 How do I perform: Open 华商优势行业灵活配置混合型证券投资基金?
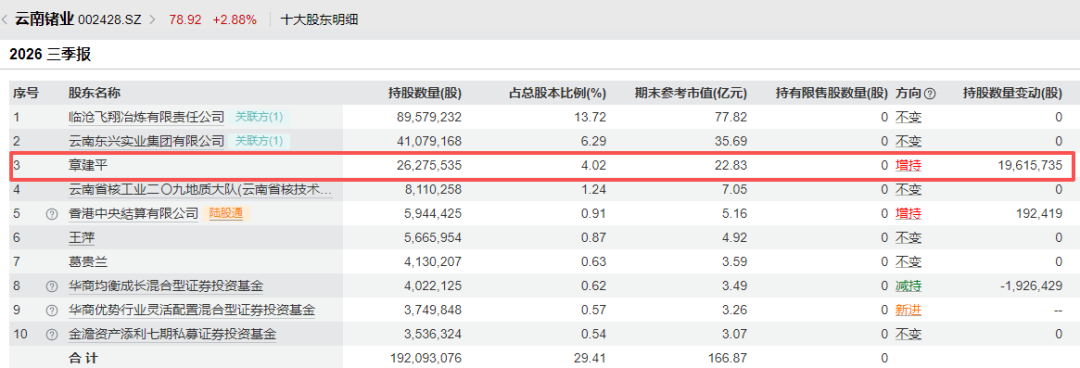tap(192, 310)
